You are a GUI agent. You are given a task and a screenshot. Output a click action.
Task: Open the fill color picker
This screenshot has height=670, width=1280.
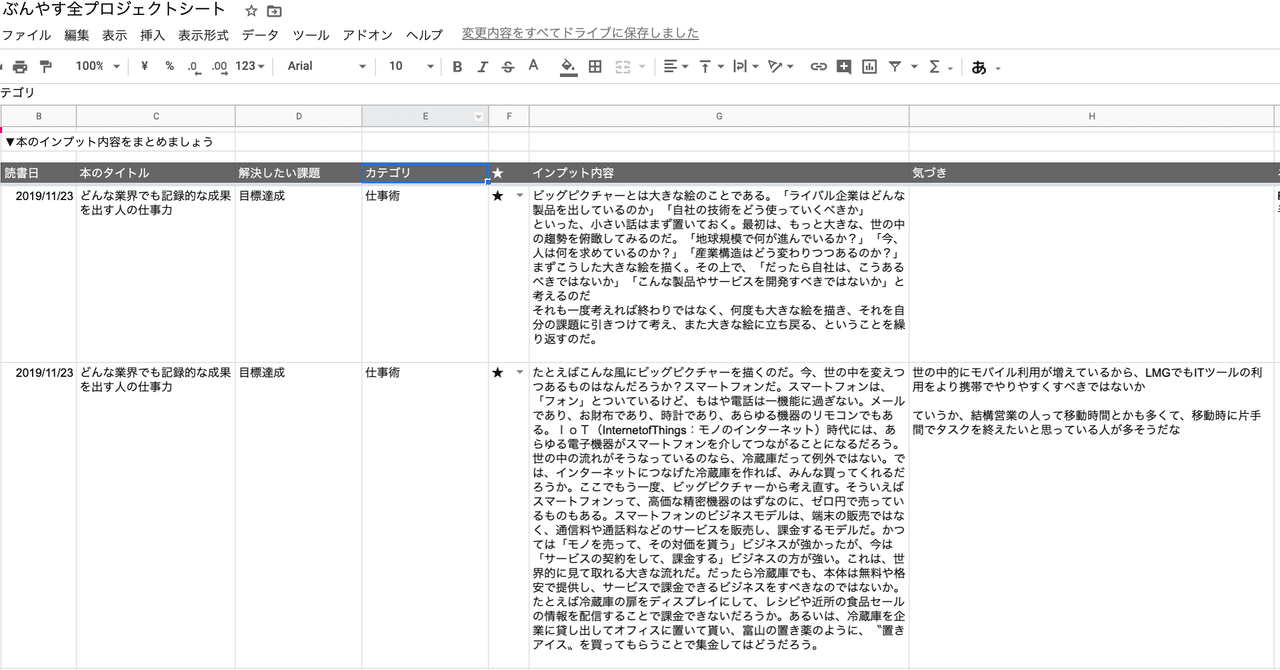coord(568,66)
